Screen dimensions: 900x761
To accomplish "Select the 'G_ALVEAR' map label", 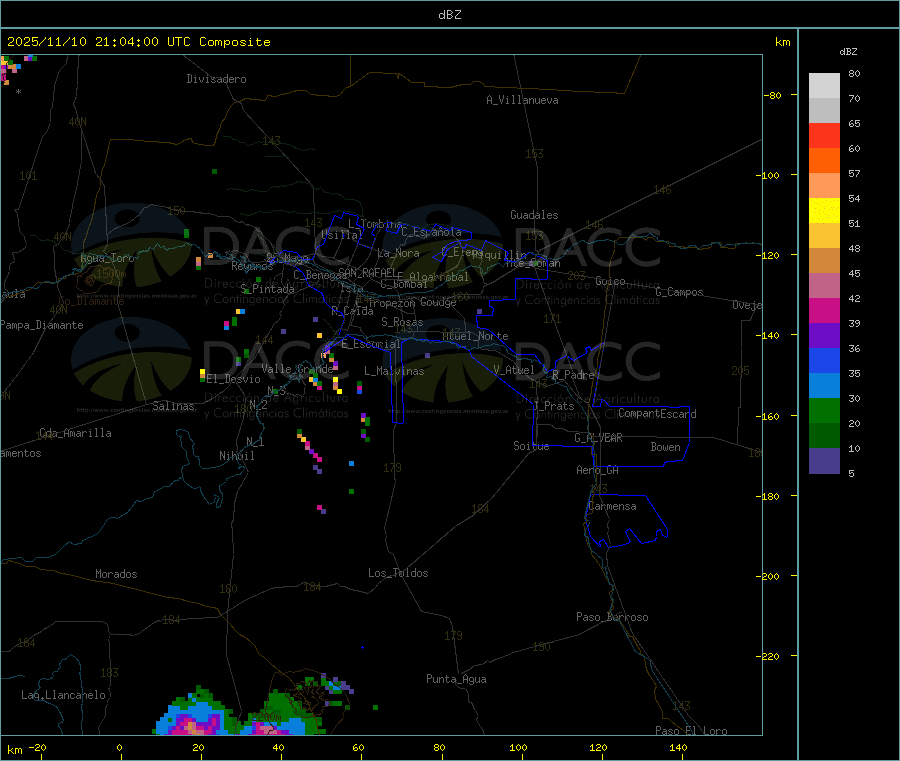I will coord(598,438).
